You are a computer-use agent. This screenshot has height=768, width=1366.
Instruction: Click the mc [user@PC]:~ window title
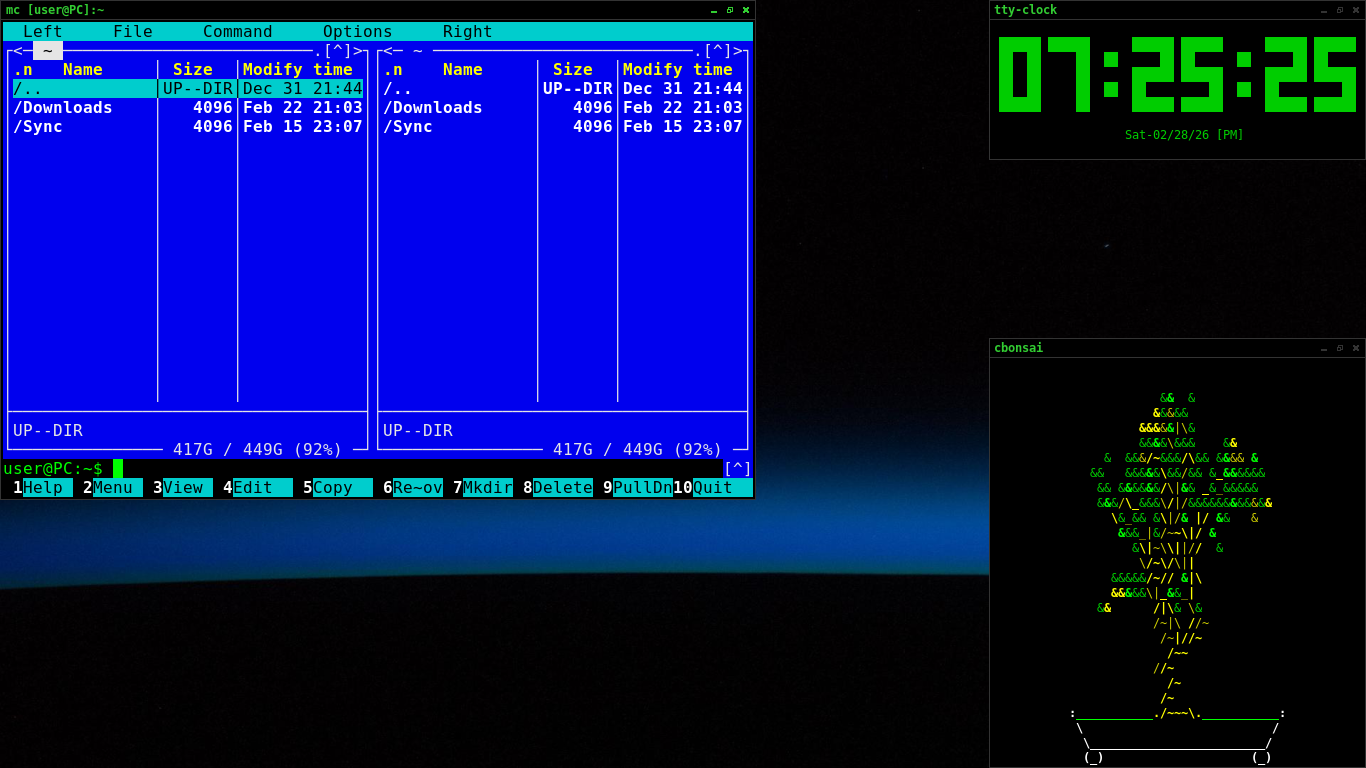click(x=55, y=10)
